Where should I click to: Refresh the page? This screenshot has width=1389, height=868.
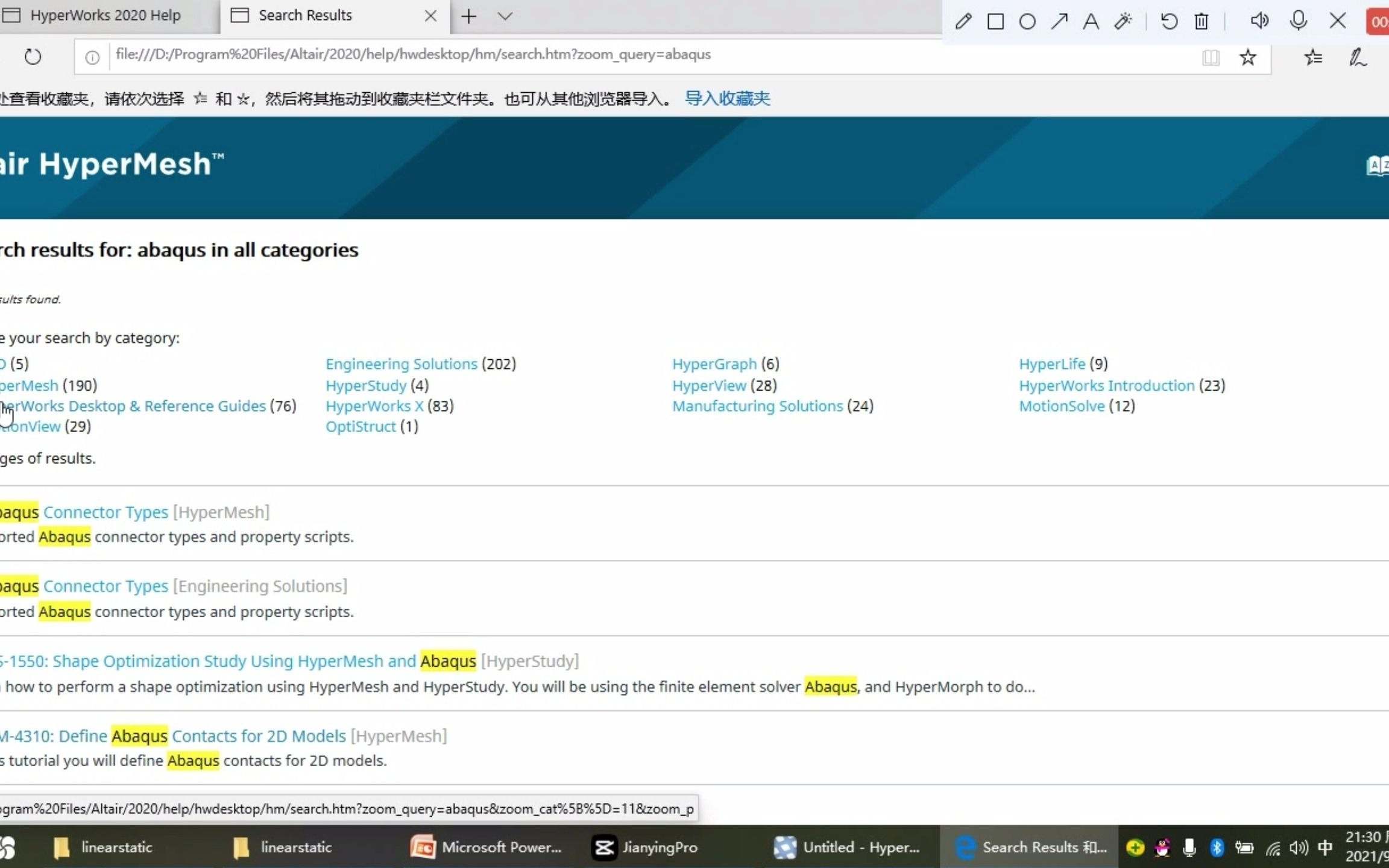[33, 57]
